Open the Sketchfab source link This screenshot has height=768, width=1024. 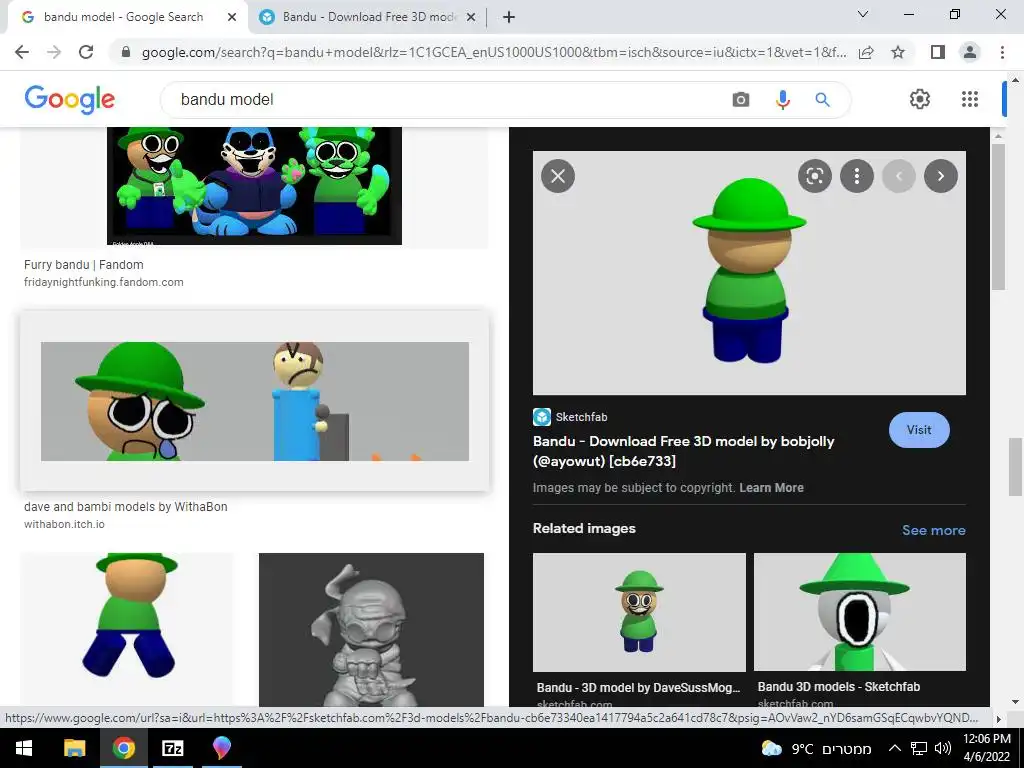[x=570, y=417]
